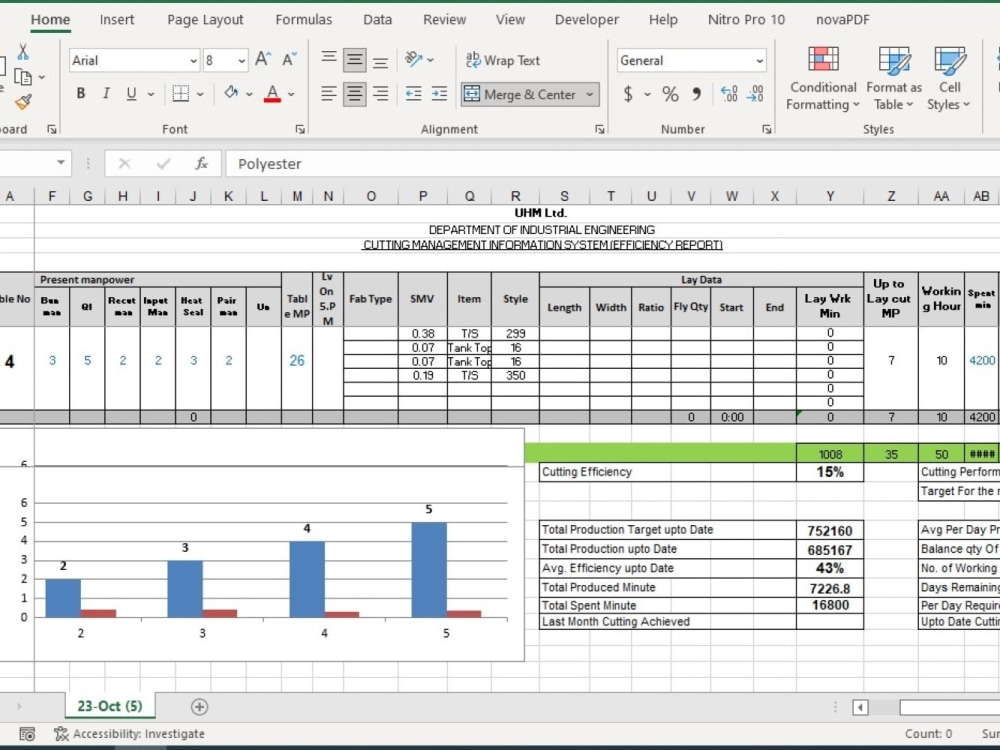Open Number format dialog launcher

pyautogui.click(x=767, y=129)
